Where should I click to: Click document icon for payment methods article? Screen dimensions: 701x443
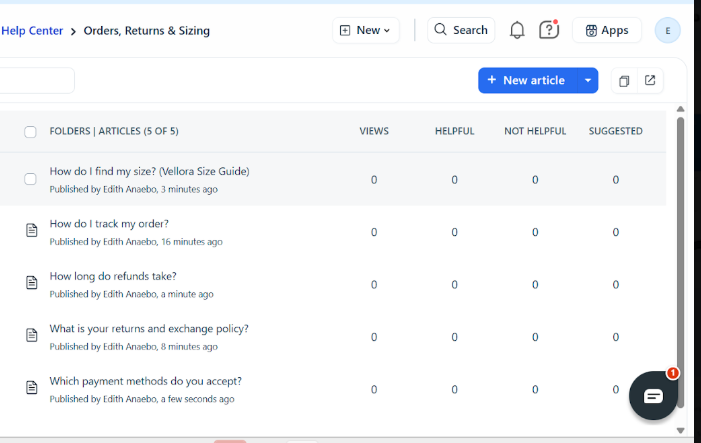pos(31,388)
